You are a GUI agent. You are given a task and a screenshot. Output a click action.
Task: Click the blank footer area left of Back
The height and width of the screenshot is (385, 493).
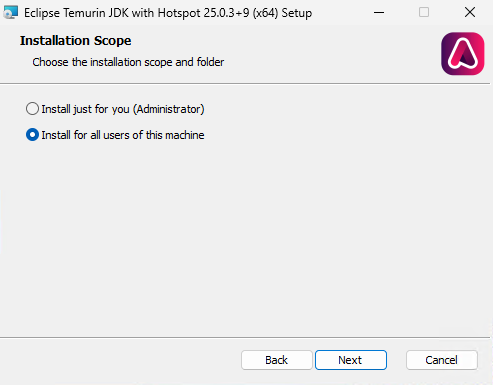120,360
